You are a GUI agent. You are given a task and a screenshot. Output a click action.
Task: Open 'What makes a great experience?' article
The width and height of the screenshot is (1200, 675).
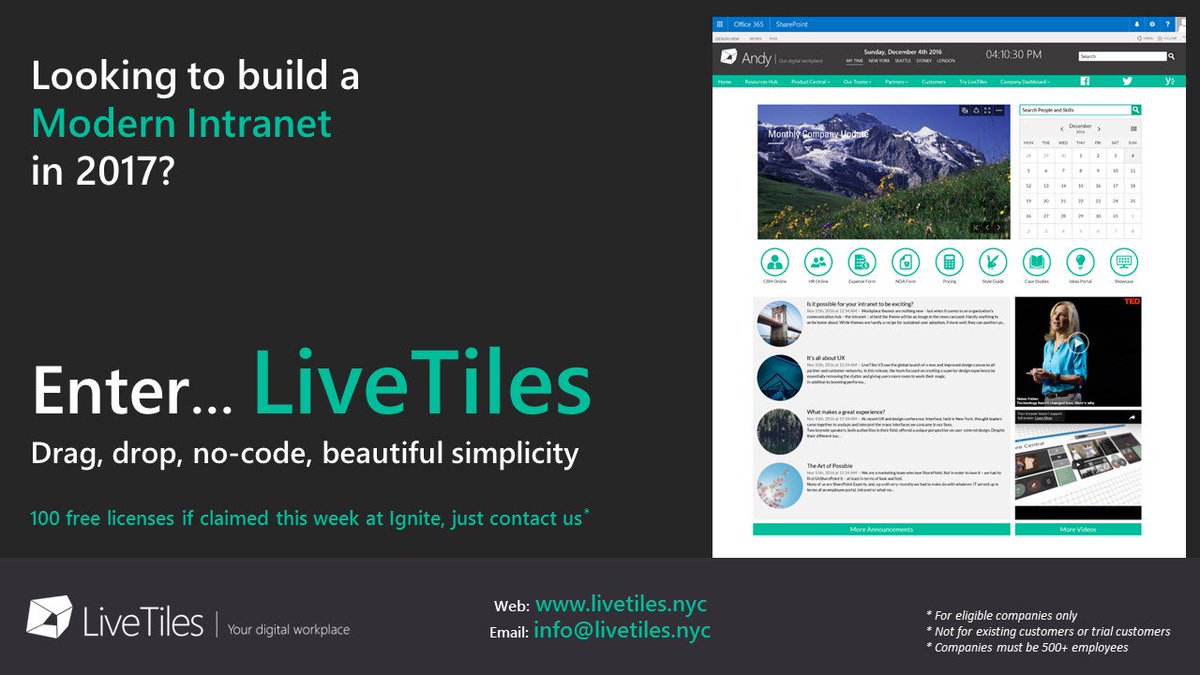point(848,412)
